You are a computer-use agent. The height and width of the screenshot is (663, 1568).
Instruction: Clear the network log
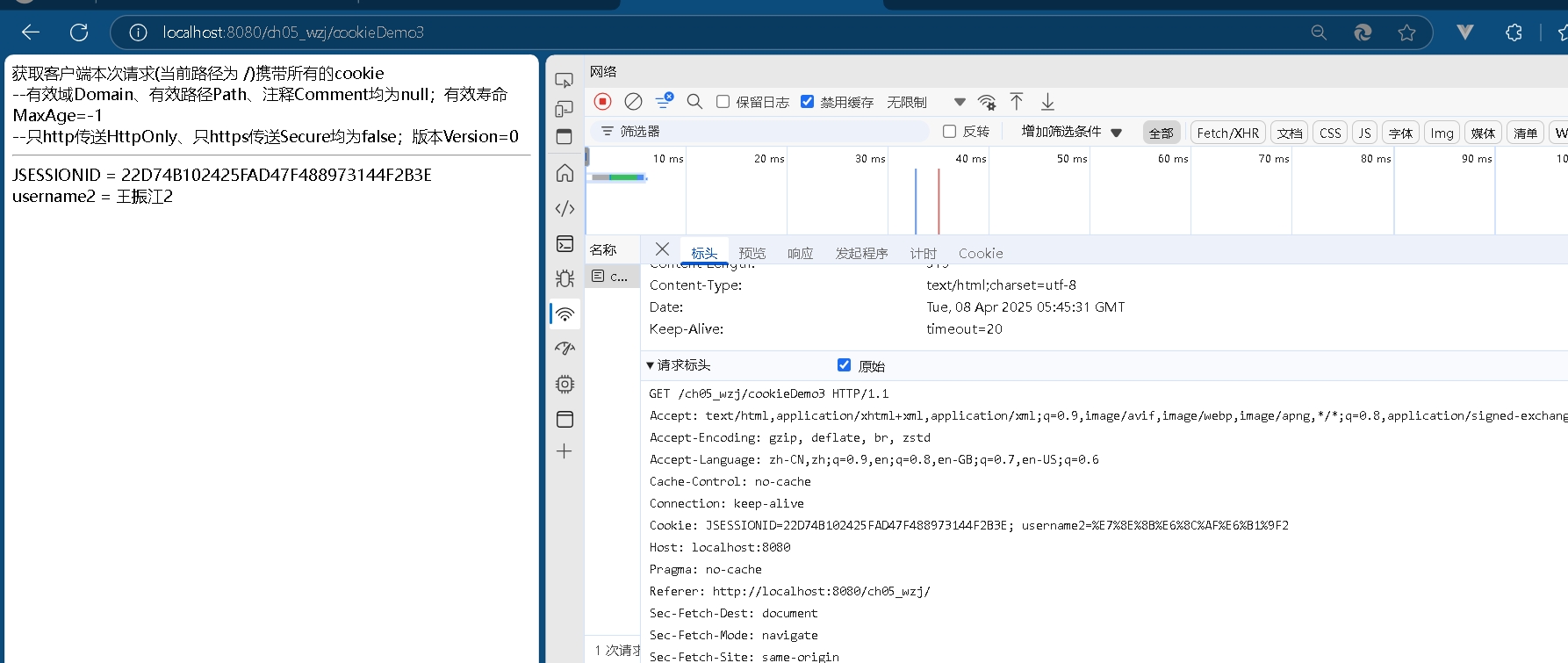click(633, 102)
